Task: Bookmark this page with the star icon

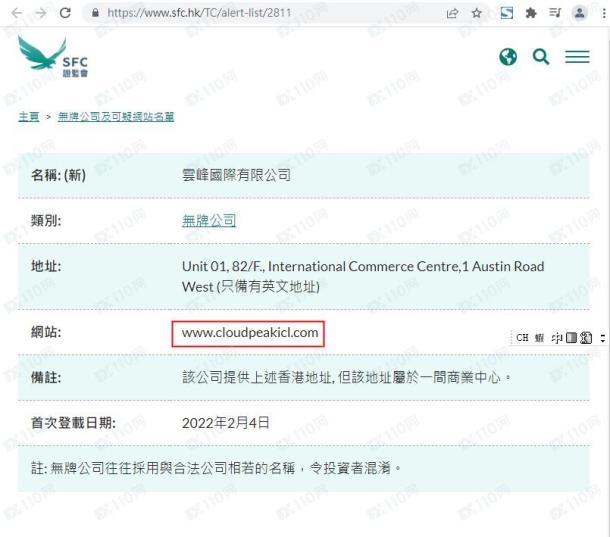Action: pyautogui.click(x=477, y=13)
